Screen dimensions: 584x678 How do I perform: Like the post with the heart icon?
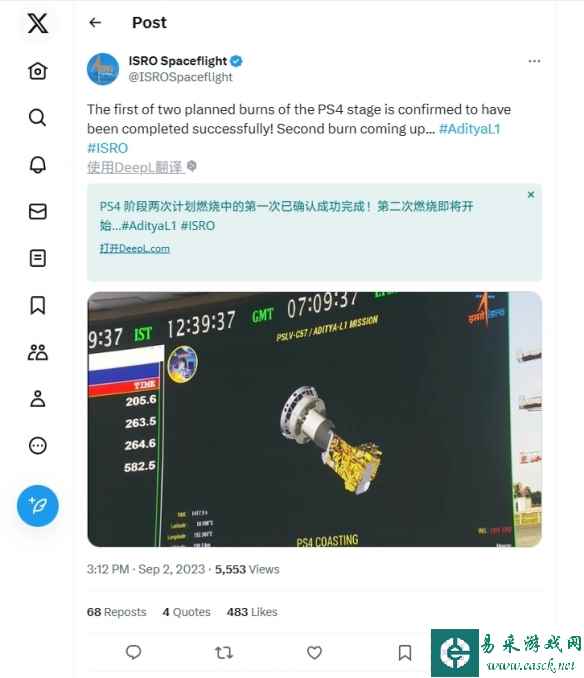point(314,652)
